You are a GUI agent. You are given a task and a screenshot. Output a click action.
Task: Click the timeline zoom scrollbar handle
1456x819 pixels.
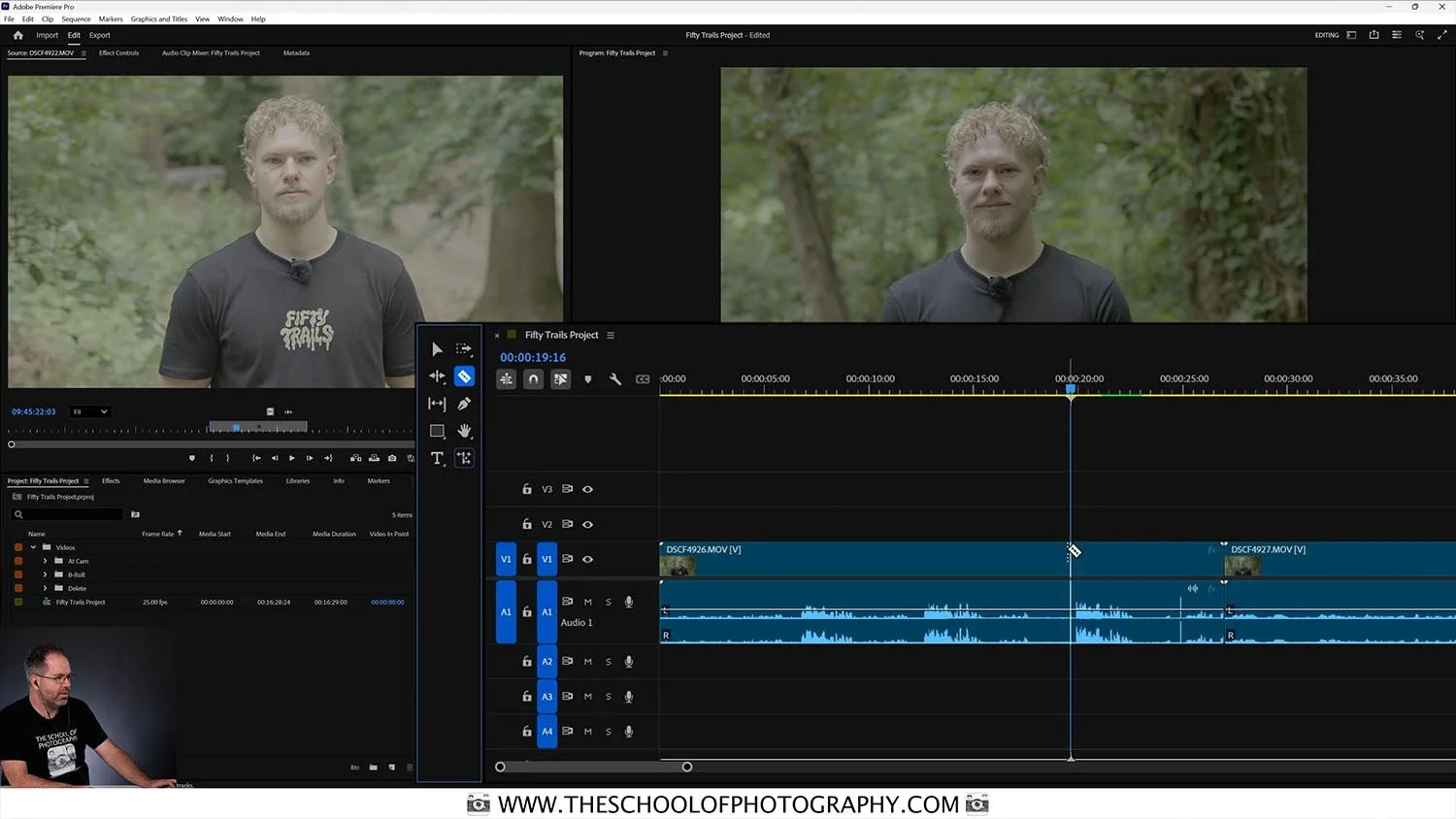(x=686, y=767)
